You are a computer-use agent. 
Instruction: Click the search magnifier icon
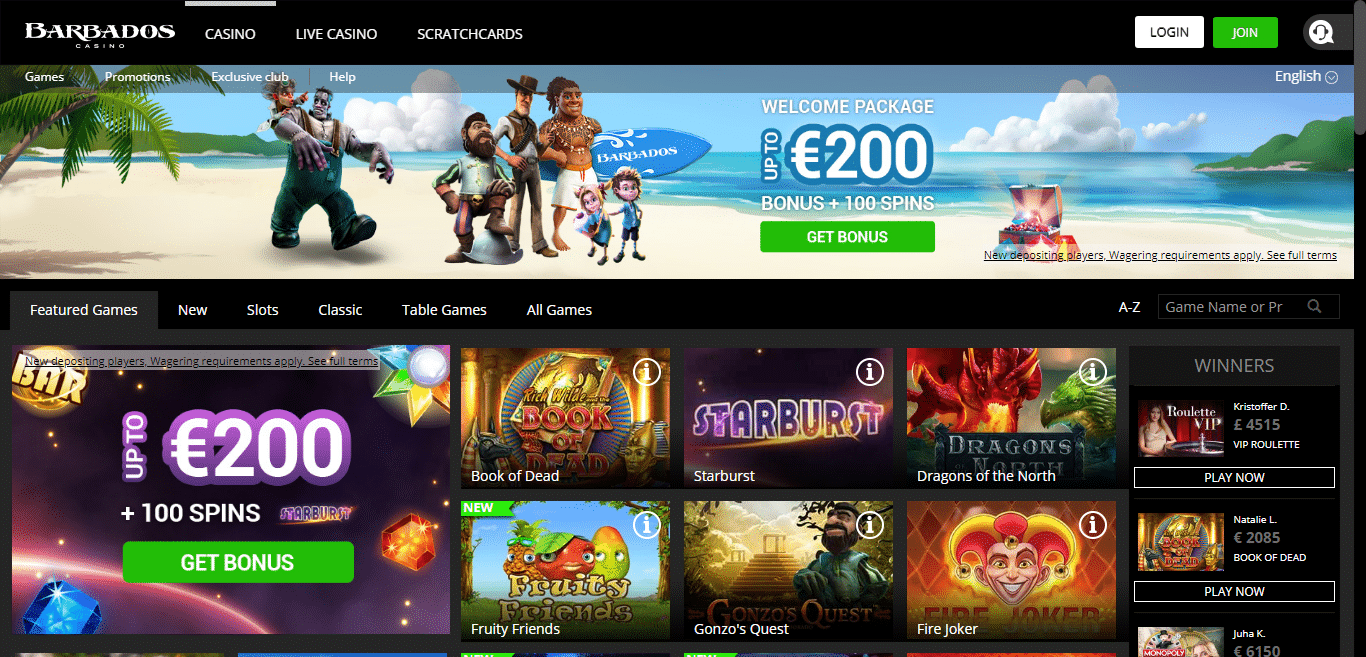[1315, 307]
